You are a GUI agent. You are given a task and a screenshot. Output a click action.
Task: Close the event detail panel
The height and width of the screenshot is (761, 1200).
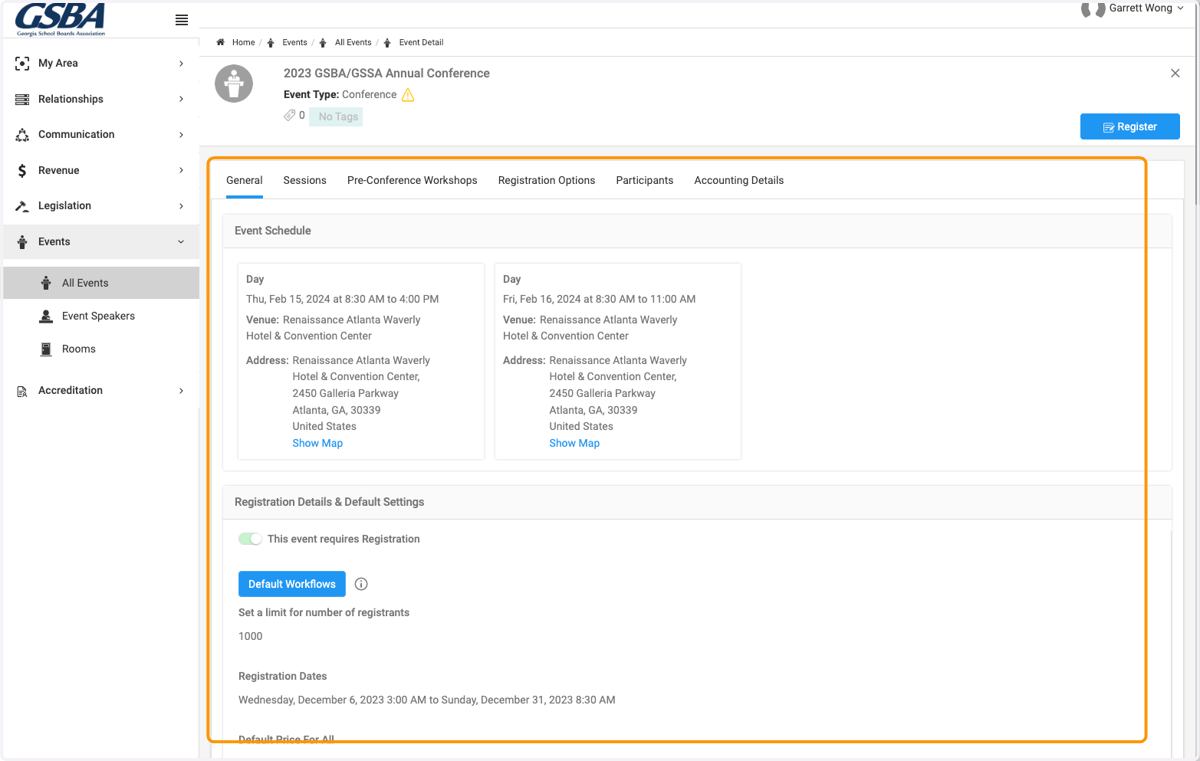pos(1175,73)
